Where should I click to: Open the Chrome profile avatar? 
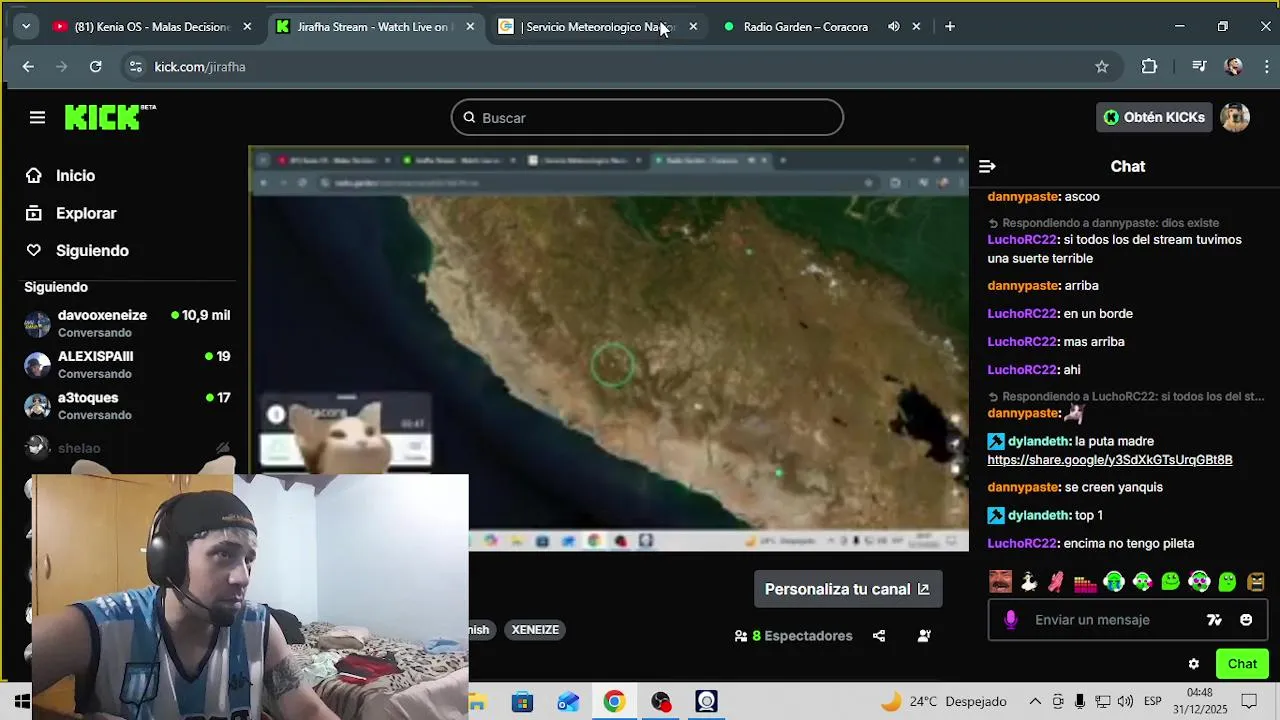click(1234, 67)
